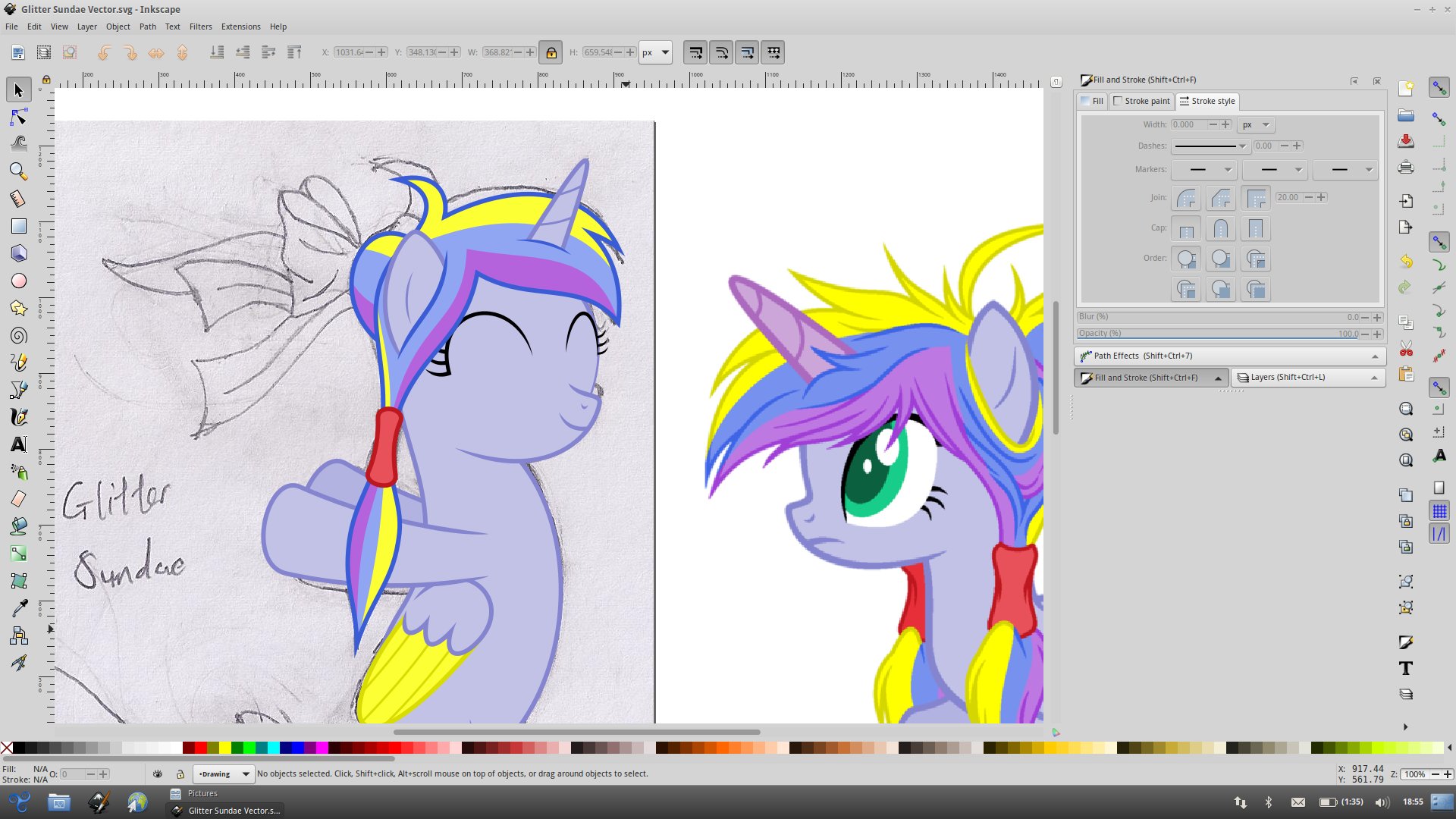
Task: Open the Pictures window from taskbar
Action: 224,793
